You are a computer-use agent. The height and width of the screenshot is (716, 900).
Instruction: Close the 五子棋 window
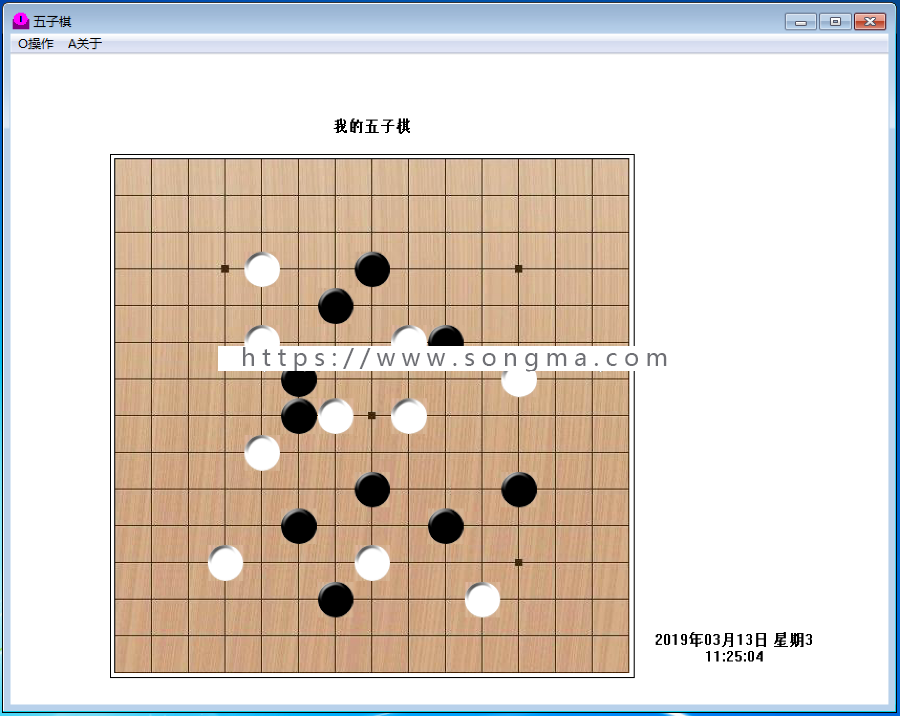point(870,22)
